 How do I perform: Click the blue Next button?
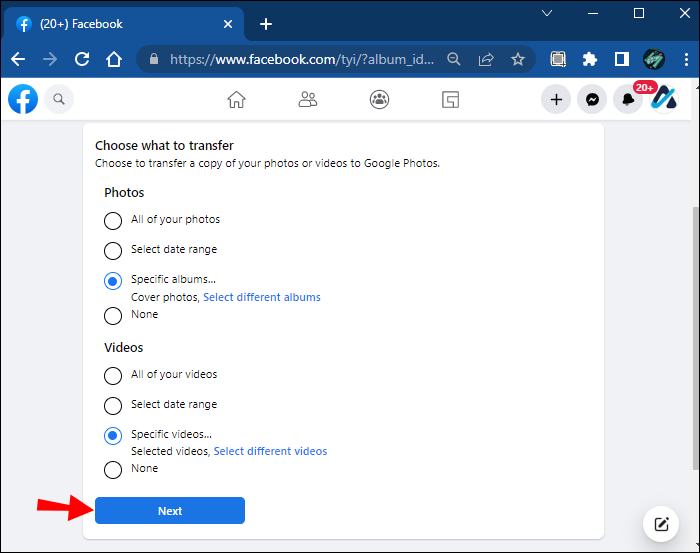pyautogui.click(x=170, y=511)
